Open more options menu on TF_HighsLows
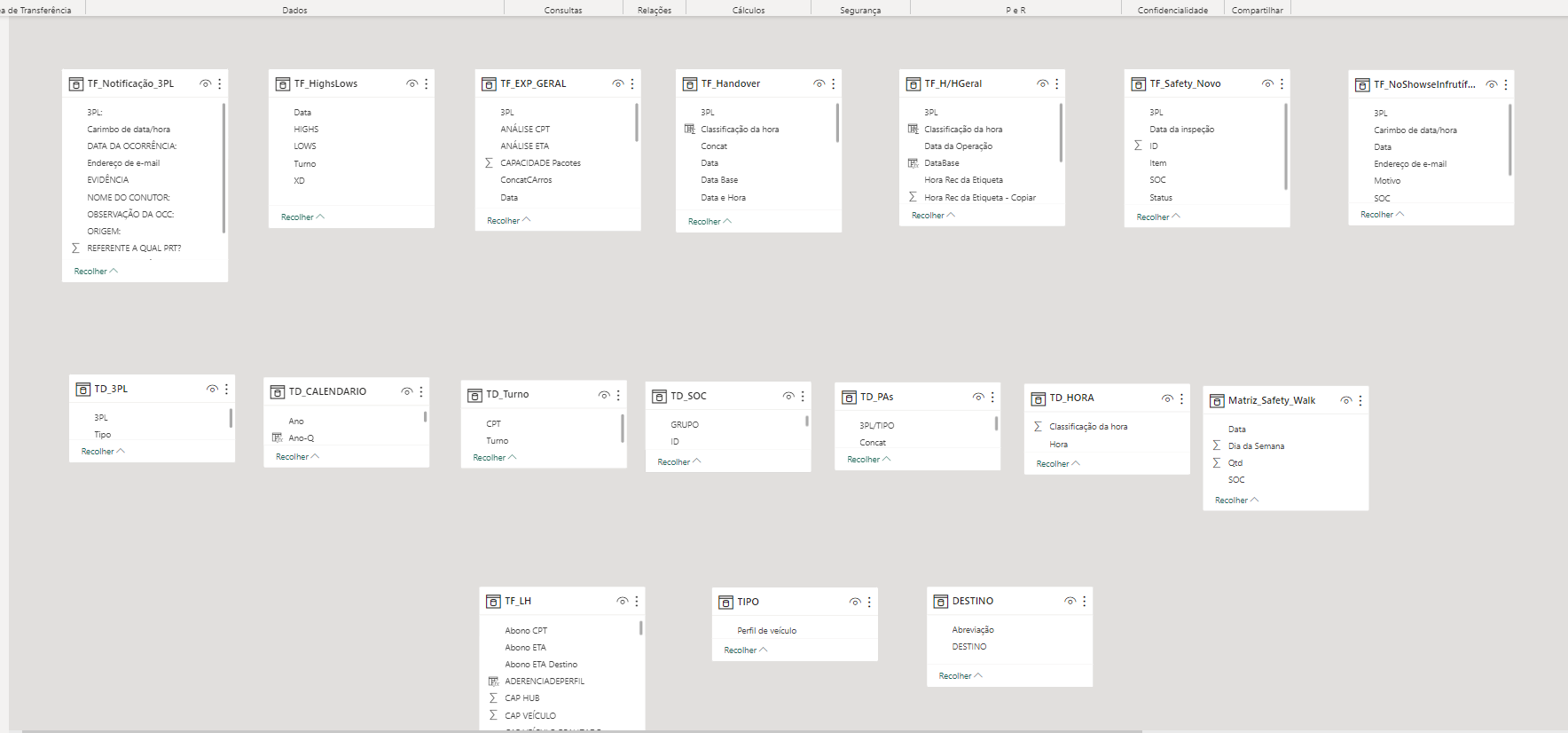Screen dimensions: 1568x733 [x=426, y=83]
